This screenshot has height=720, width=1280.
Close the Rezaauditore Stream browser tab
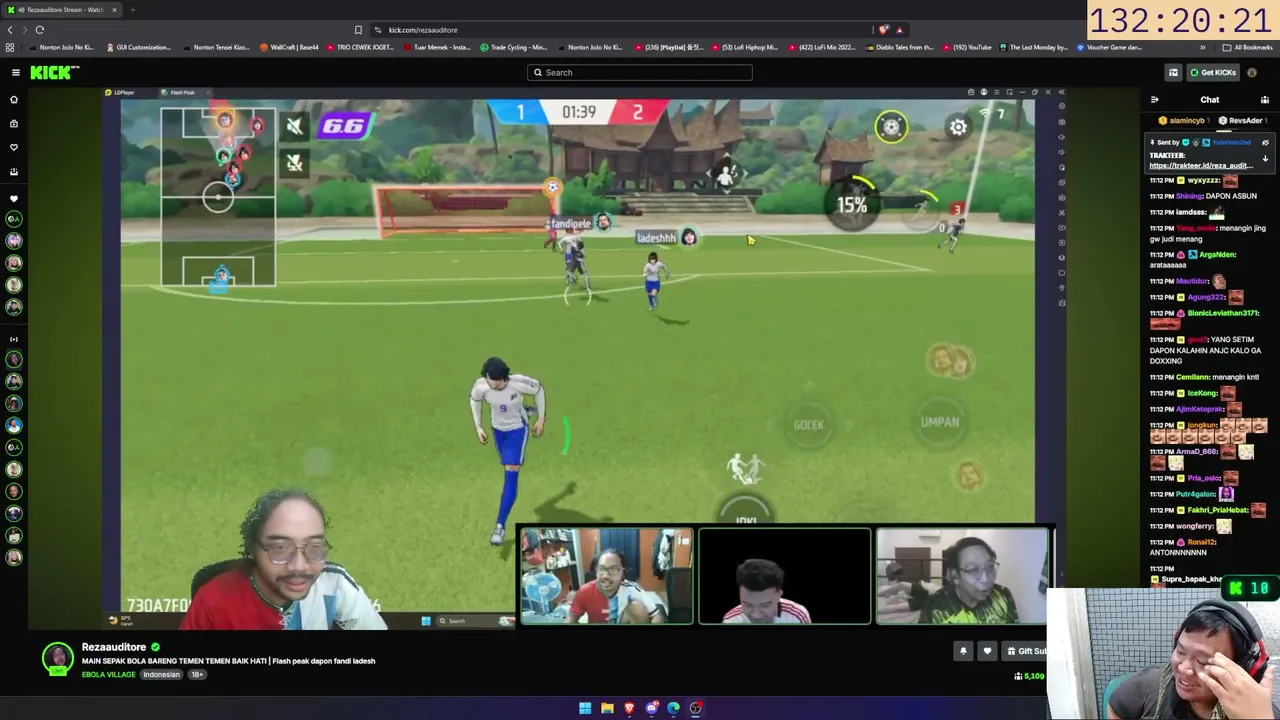[114, 10]
